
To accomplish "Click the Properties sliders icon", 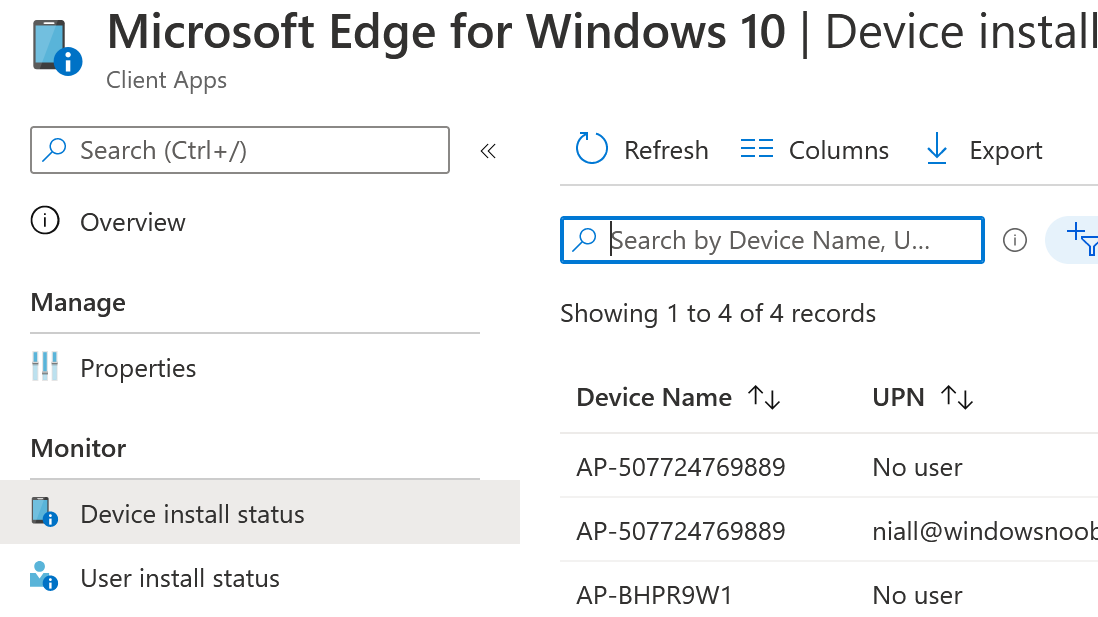I will 45,367.
